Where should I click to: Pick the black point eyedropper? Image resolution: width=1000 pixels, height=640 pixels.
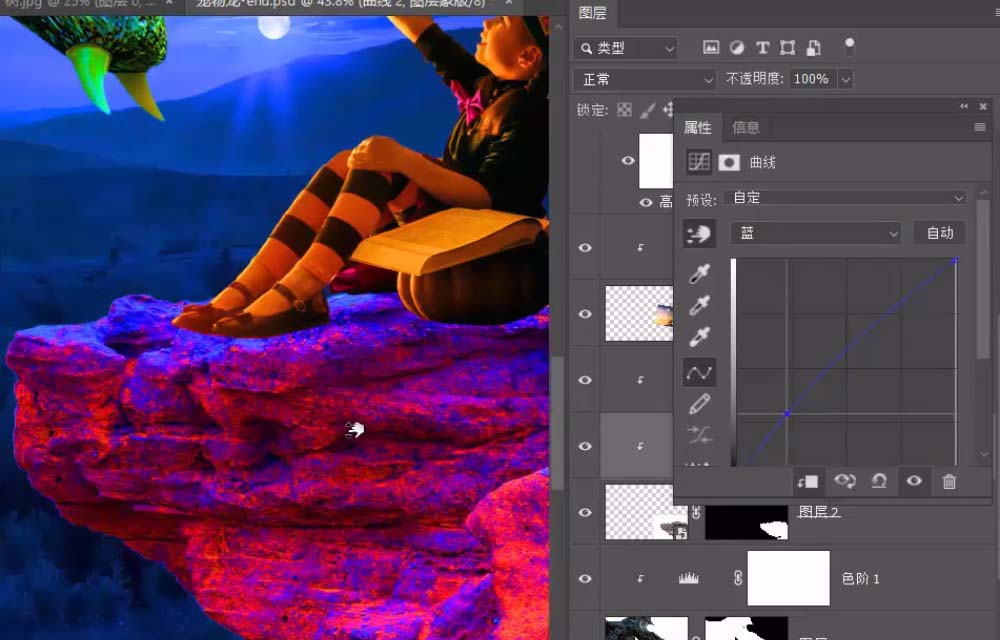(699, 274)
